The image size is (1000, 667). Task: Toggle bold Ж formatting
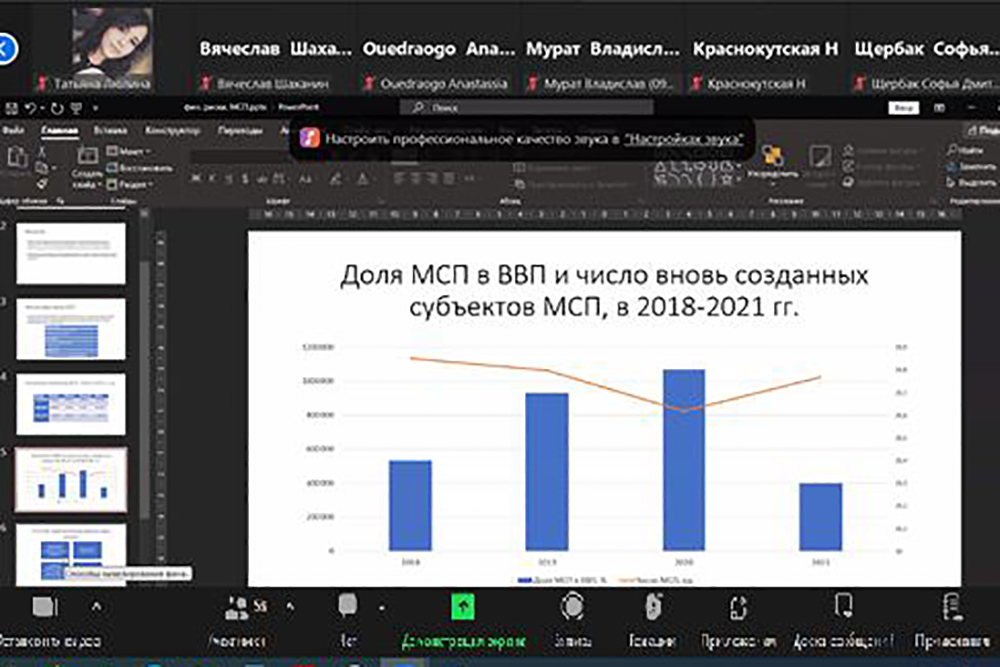[x=196, y=179]
